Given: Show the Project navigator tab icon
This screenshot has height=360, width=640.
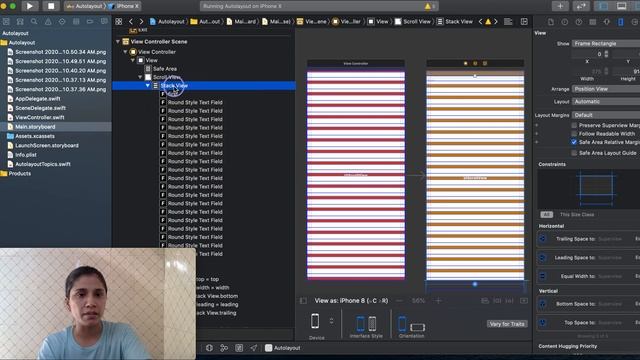Looking at the screenshot, I should click(6, 22).
